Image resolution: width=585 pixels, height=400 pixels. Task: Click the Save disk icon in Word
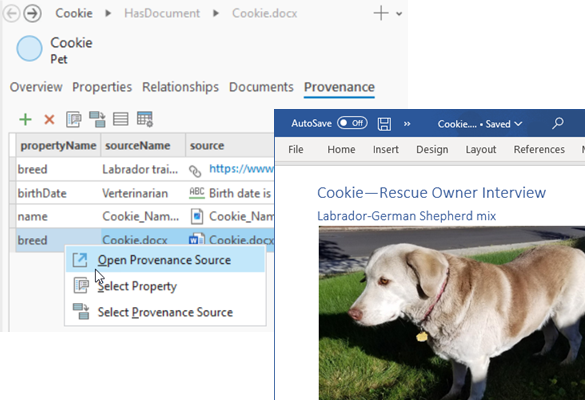384,124
